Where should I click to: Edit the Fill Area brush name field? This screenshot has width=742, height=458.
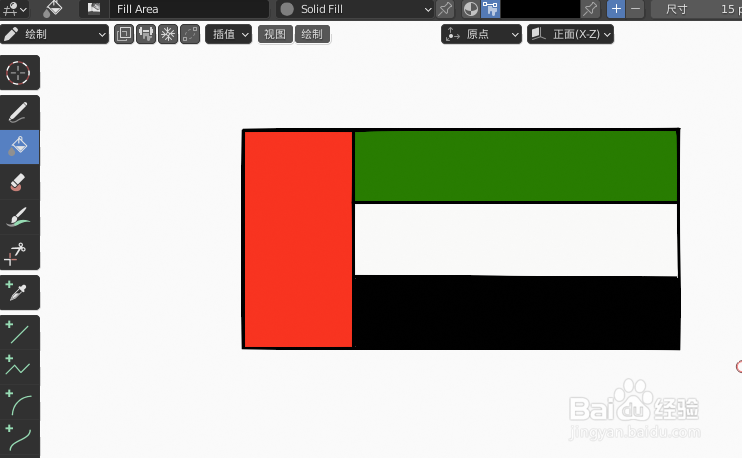(x=189, y=9)
